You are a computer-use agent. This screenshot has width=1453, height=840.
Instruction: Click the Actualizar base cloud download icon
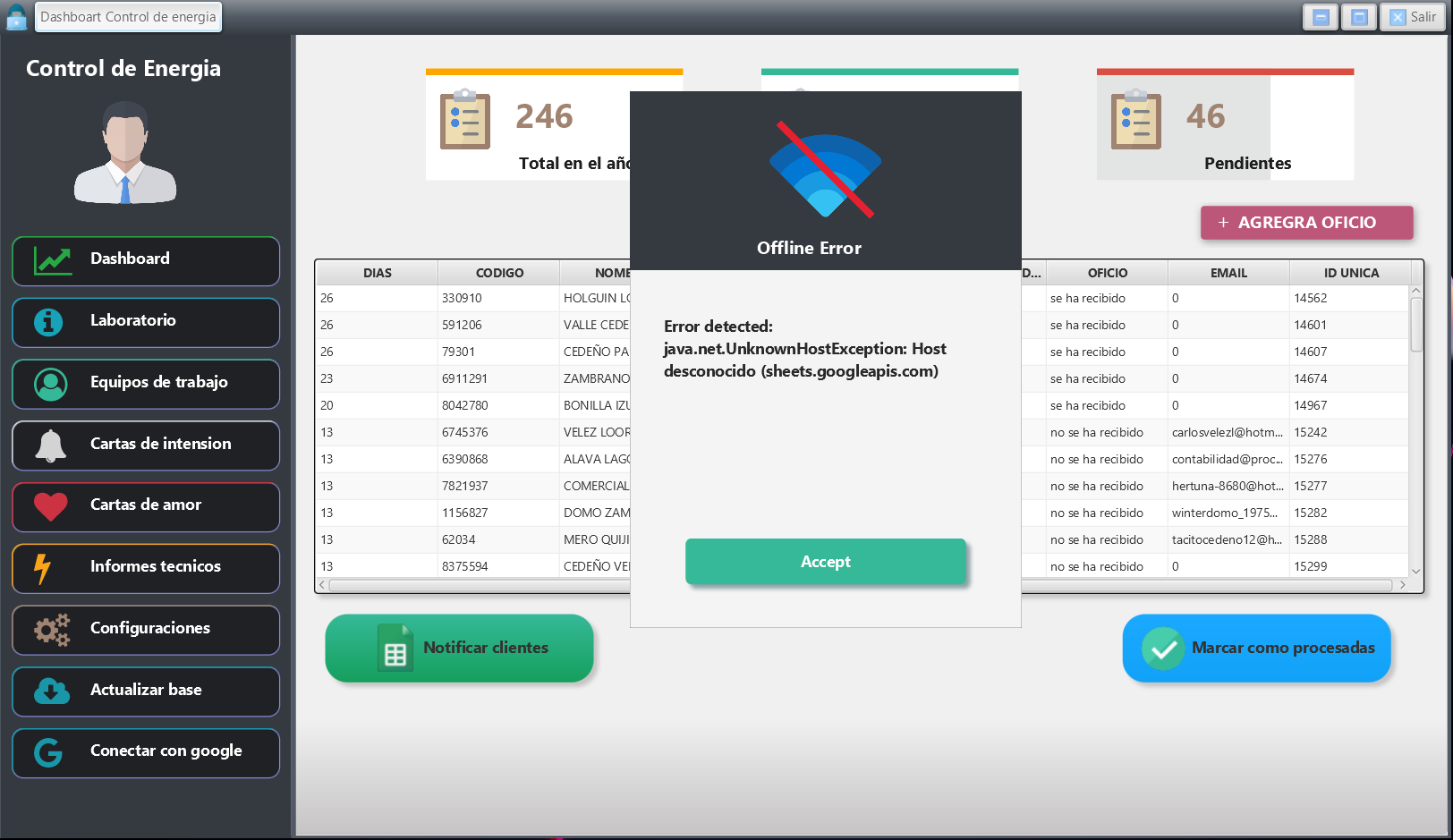point(51,692)
